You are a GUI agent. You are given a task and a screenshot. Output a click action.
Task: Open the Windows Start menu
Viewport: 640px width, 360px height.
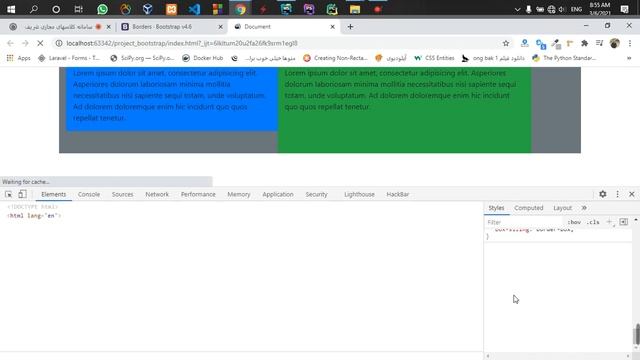point(11,9)
